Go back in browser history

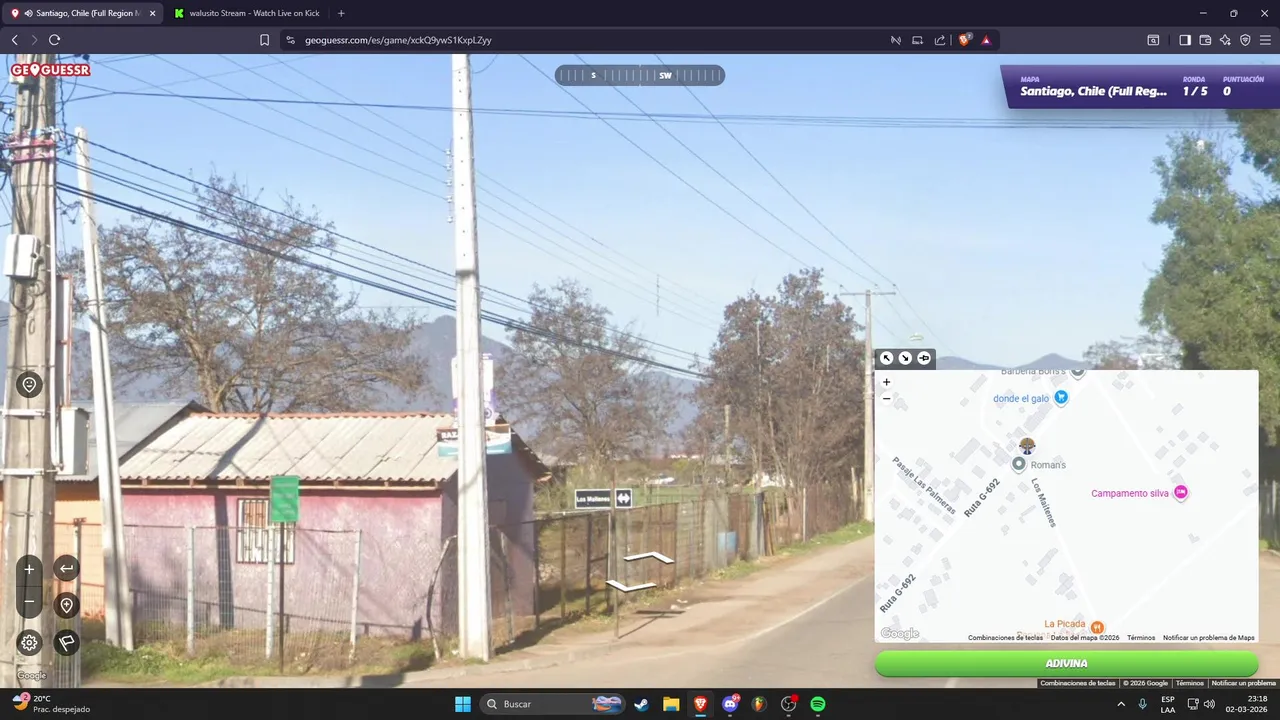(14, 40)
